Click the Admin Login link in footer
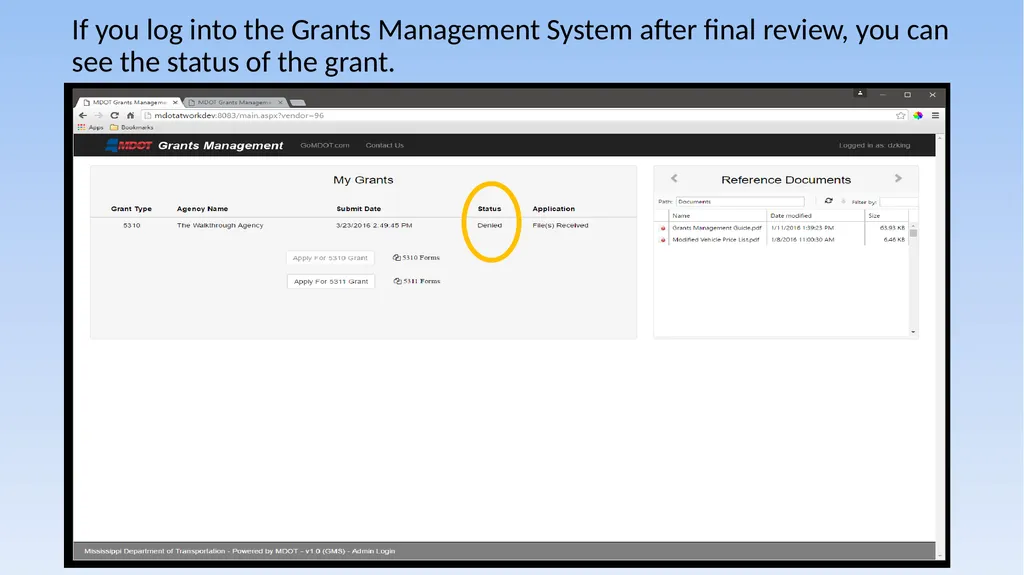The width and height of the screenshot is (1024, 575). (x=374, y=551)
